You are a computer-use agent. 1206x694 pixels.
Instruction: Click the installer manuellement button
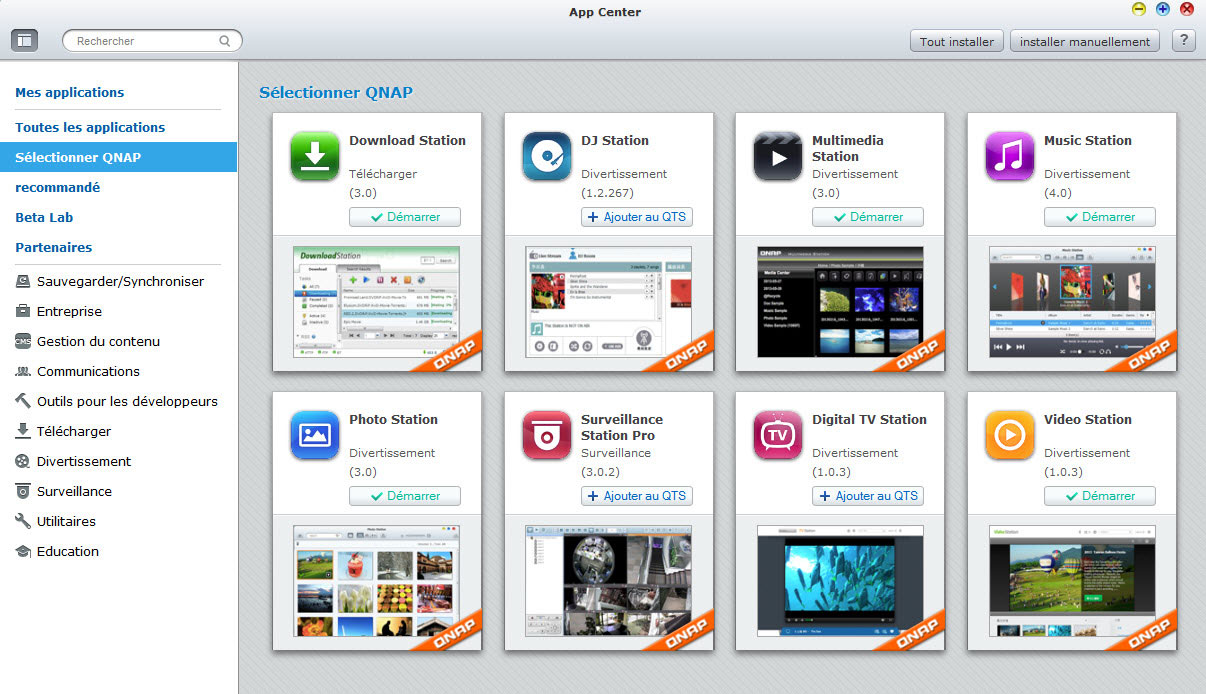(x=1085, y=41)
